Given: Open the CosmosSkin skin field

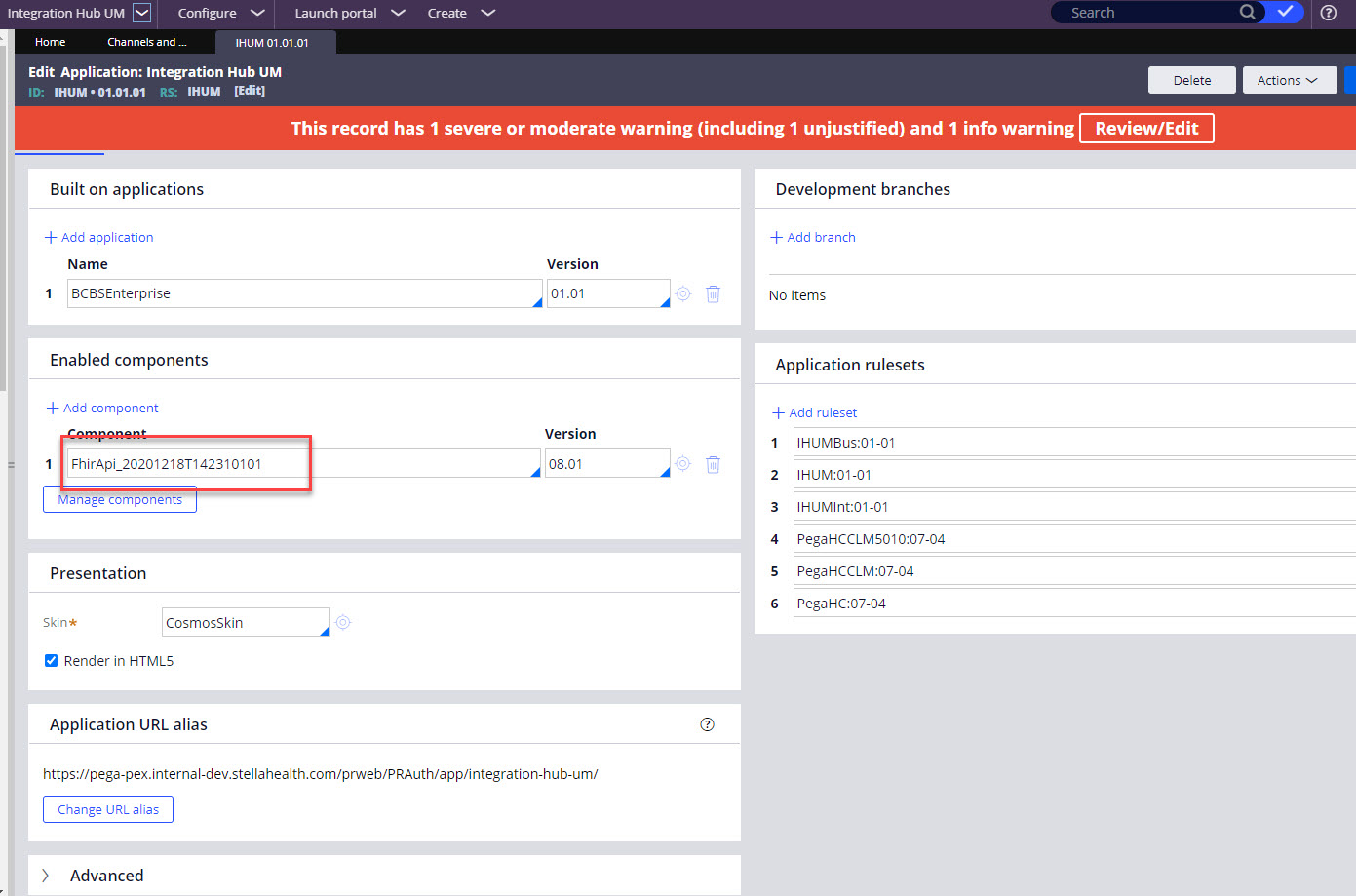Looking at the screenshot, I should pos(246,622).
